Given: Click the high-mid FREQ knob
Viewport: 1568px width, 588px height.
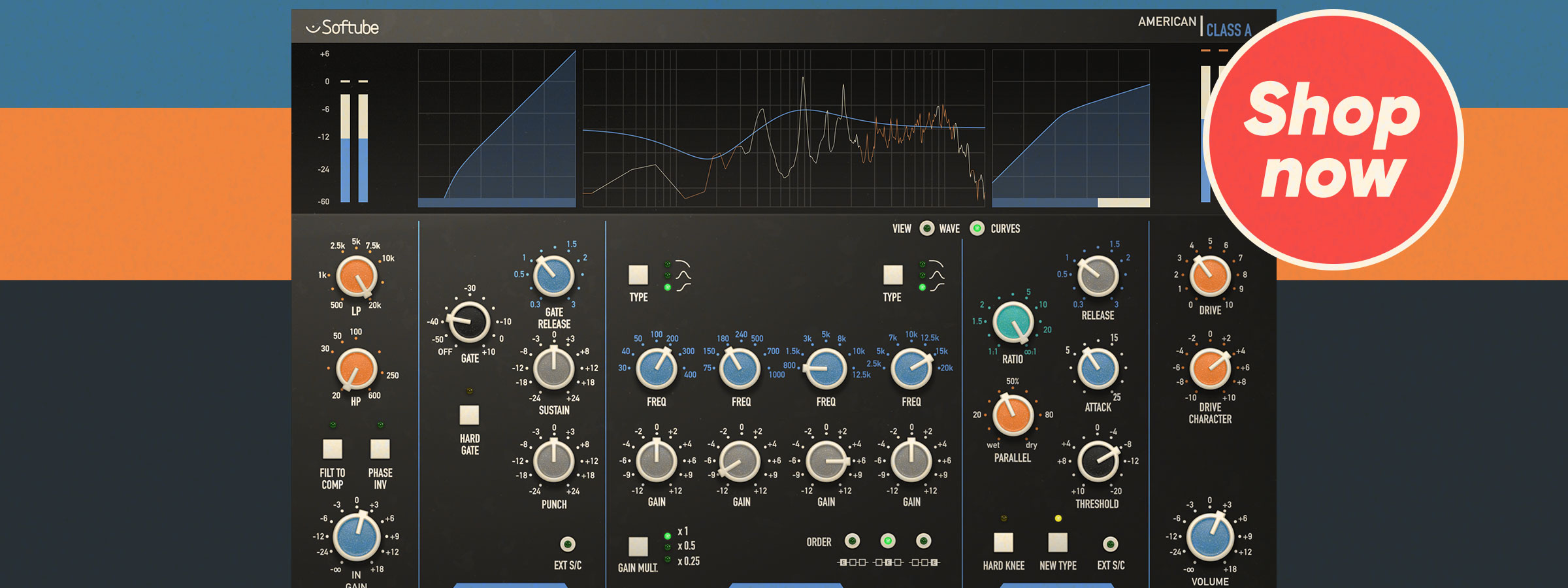Looking at the screenshot, I should pyautogui.click(x=826, y=368).
